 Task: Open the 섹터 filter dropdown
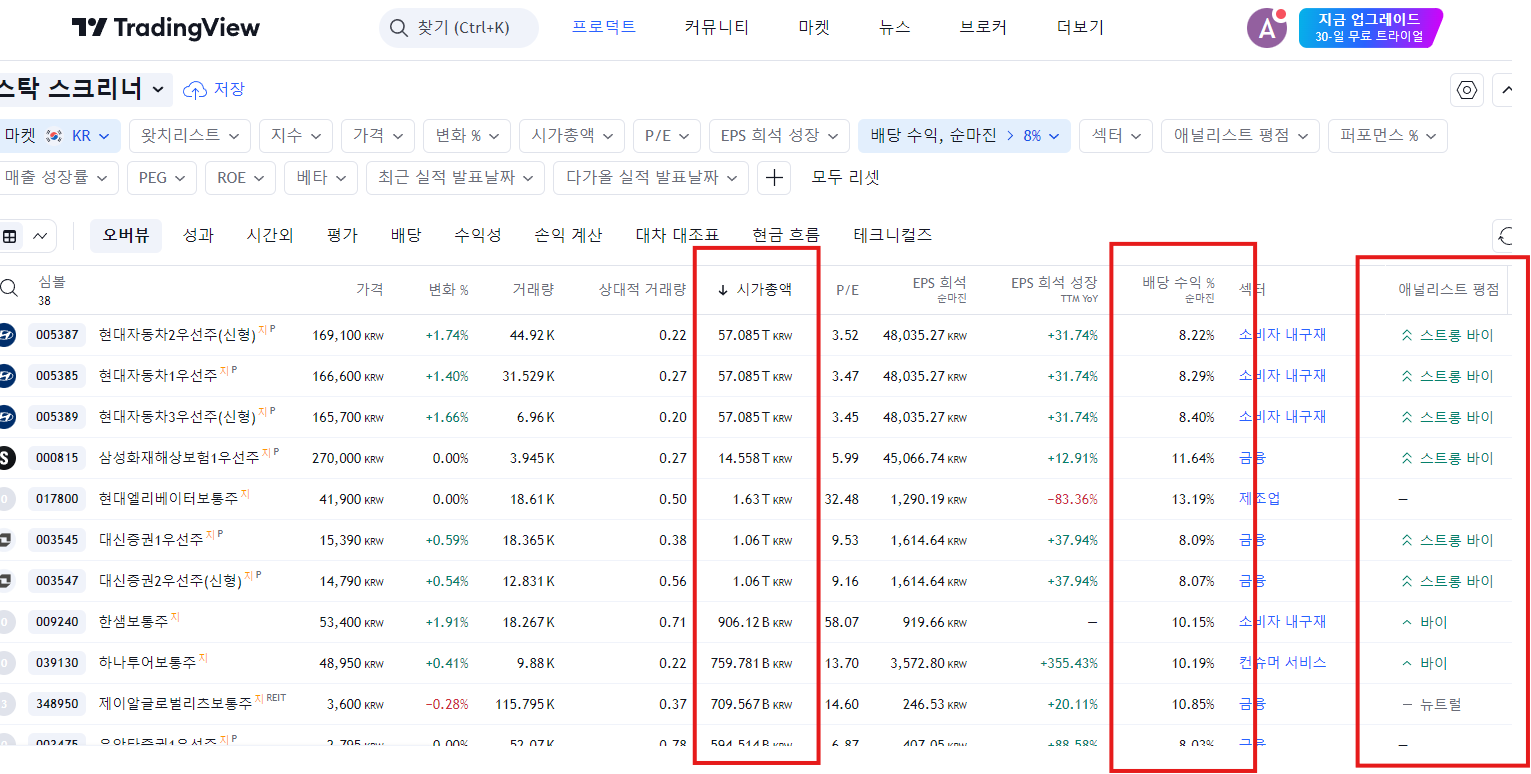pos(1116,136)
